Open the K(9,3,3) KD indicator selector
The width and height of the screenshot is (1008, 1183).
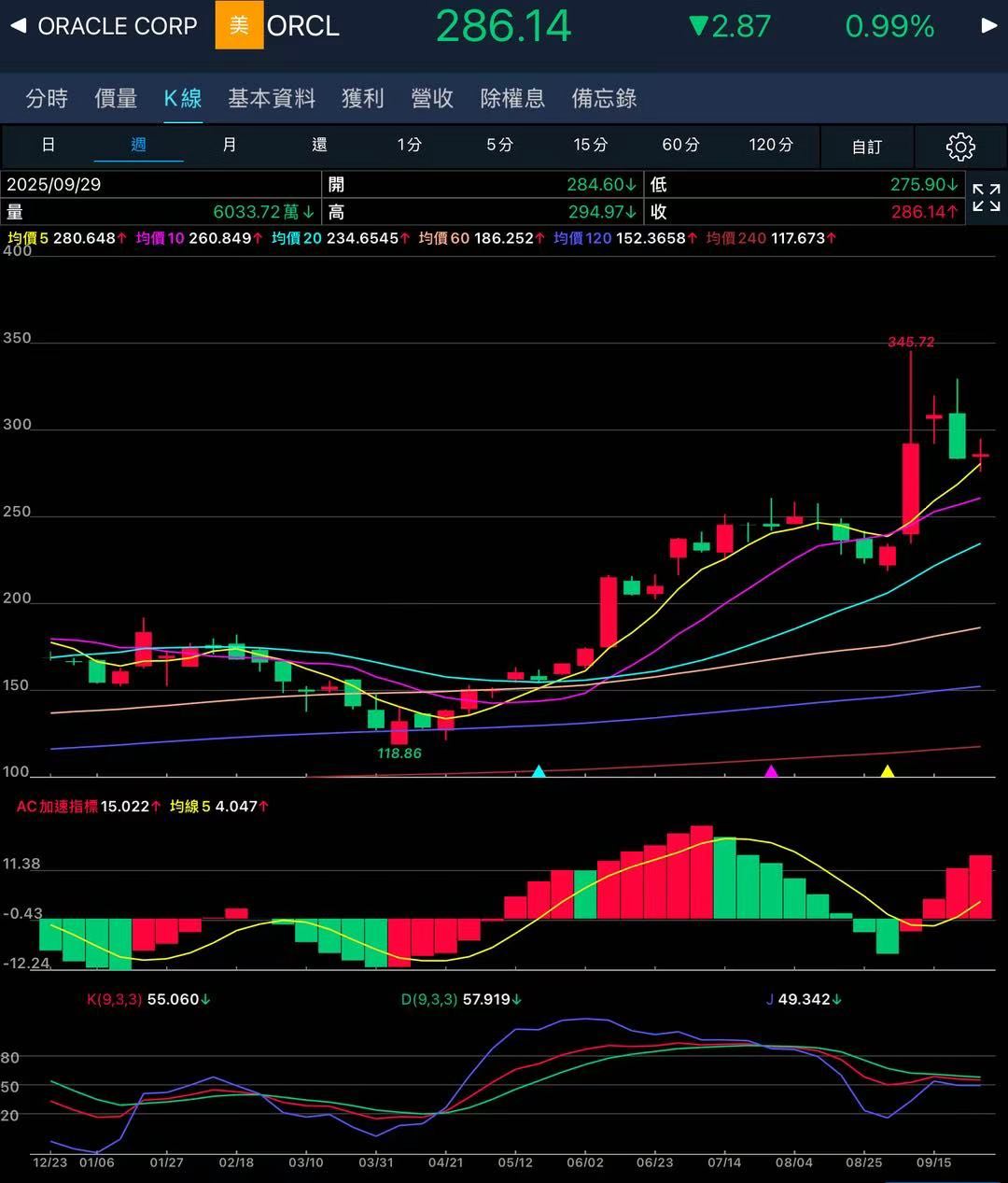pos(115,999)
